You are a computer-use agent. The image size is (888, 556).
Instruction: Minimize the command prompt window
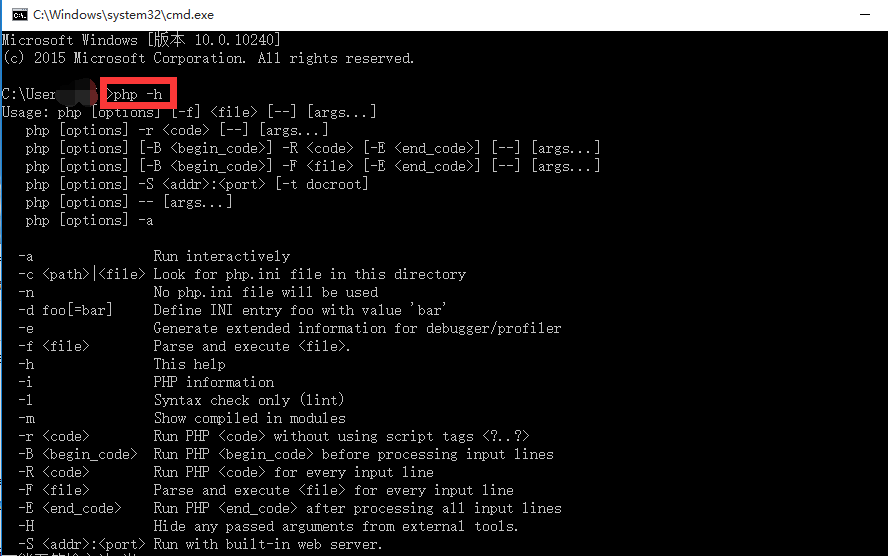864,15
